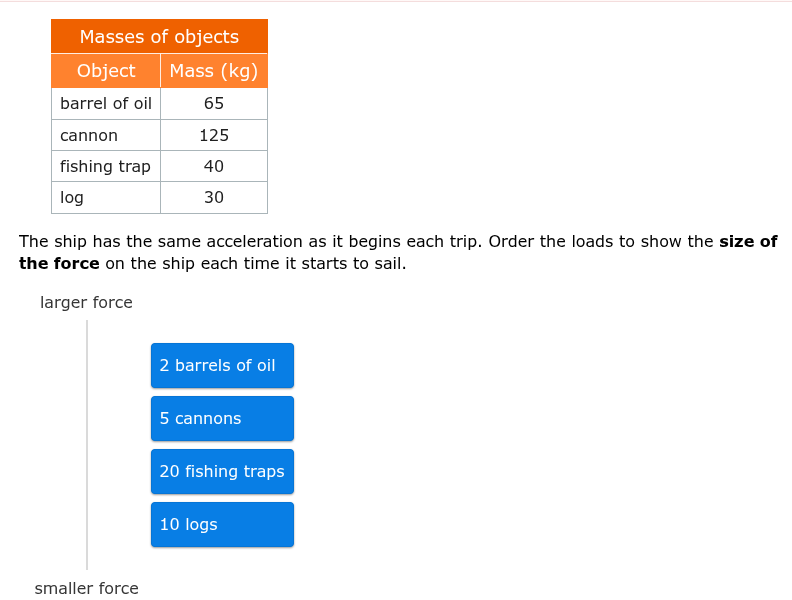The width and height of the screenshot is (792, 600).
Task: Click the 'larger force' label
Action: tap(86, 303)
